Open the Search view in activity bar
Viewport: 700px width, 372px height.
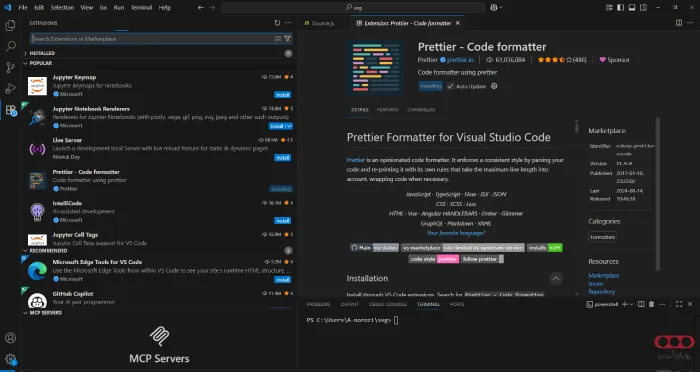coord(10,46)
